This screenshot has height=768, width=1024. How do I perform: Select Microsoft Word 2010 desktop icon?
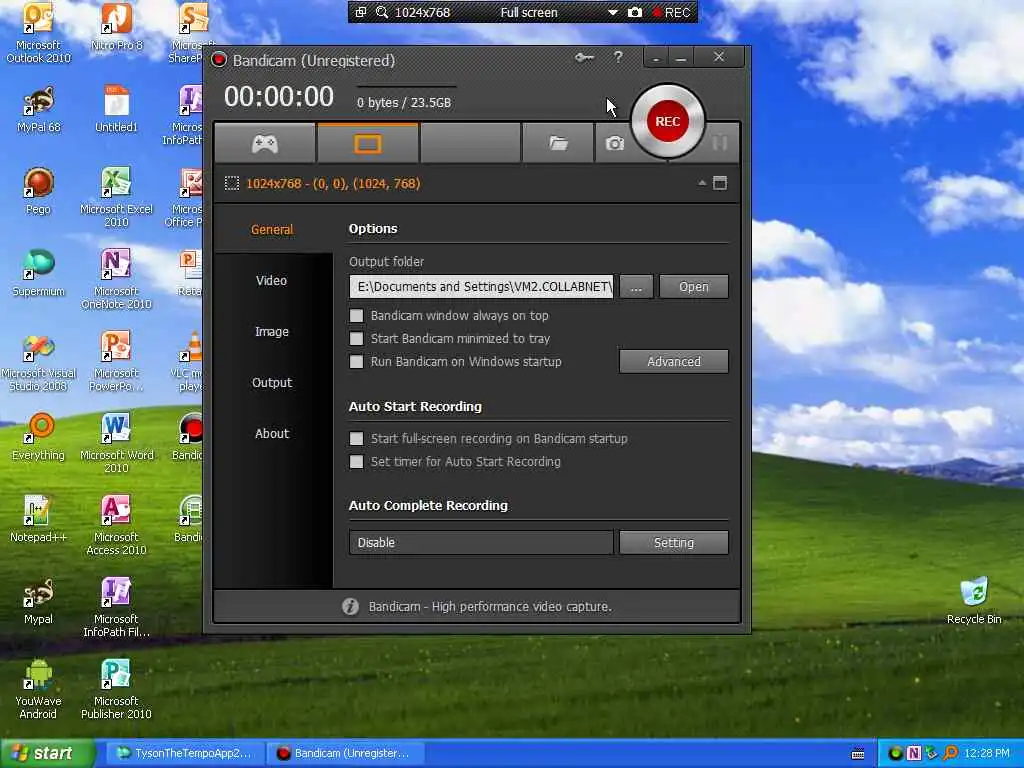coord(116,443)
